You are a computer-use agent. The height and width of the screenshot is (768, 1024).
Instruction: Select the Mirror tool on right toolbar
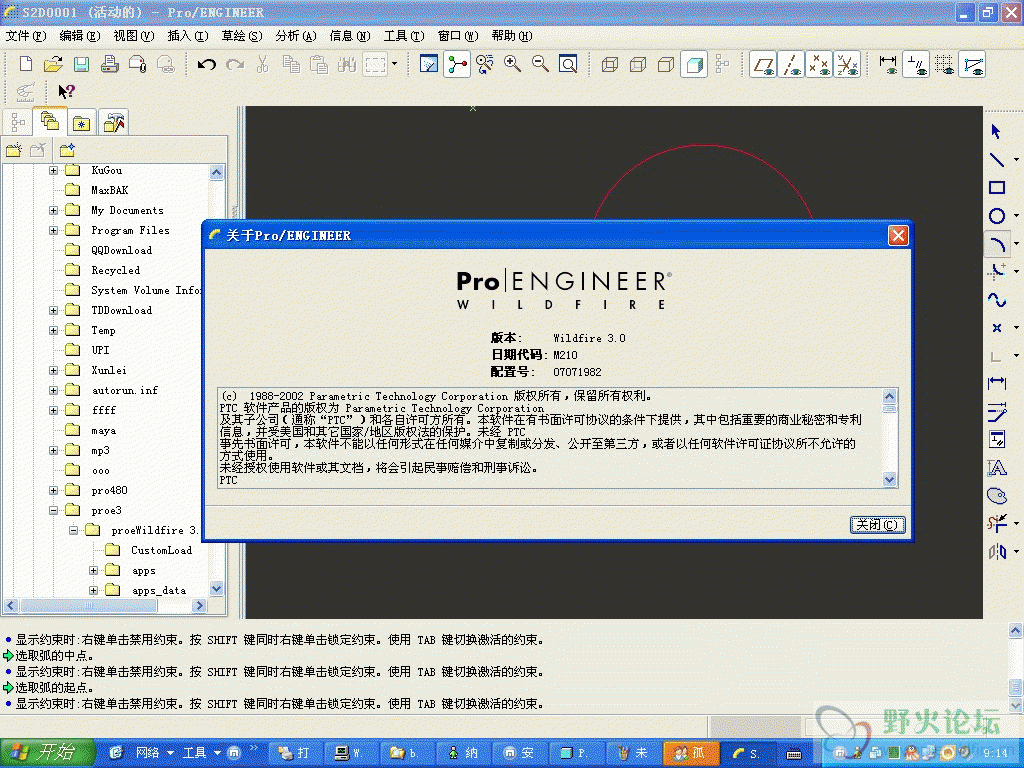click(997, 552)
